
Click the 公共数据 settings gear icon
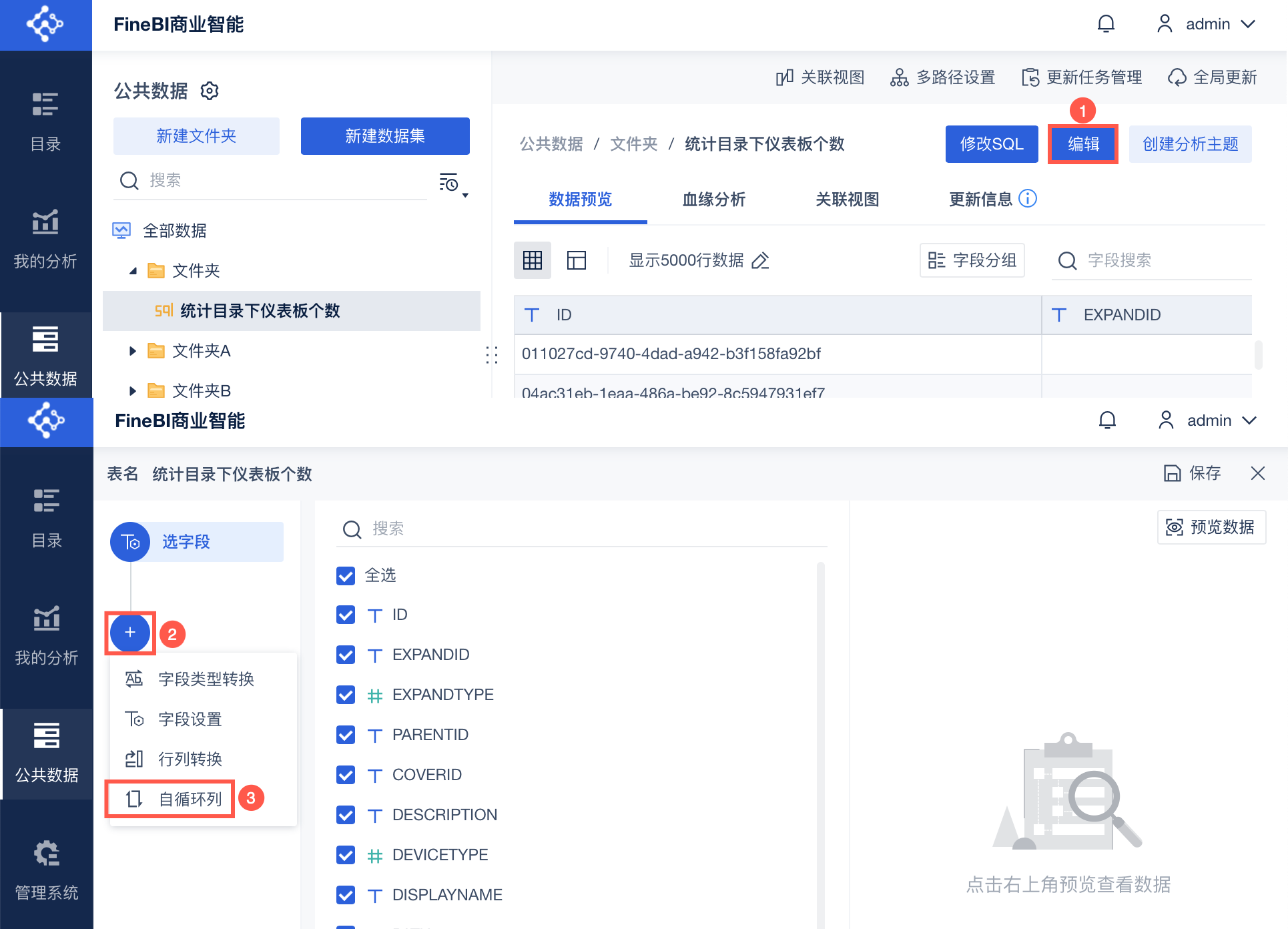210,91
